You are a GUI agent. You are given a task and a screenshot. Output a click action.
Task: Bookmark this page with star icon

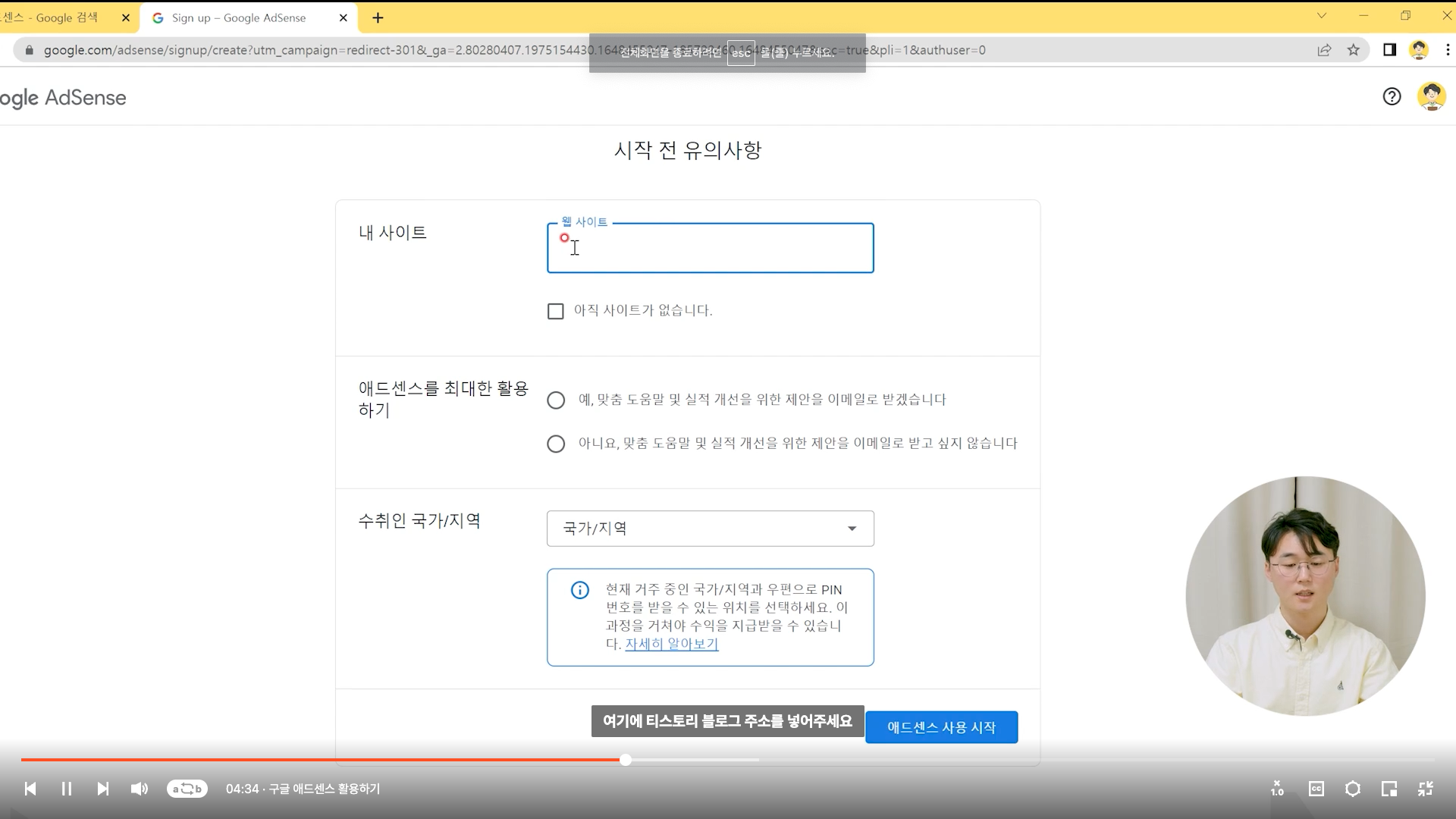coord(1354,50)
